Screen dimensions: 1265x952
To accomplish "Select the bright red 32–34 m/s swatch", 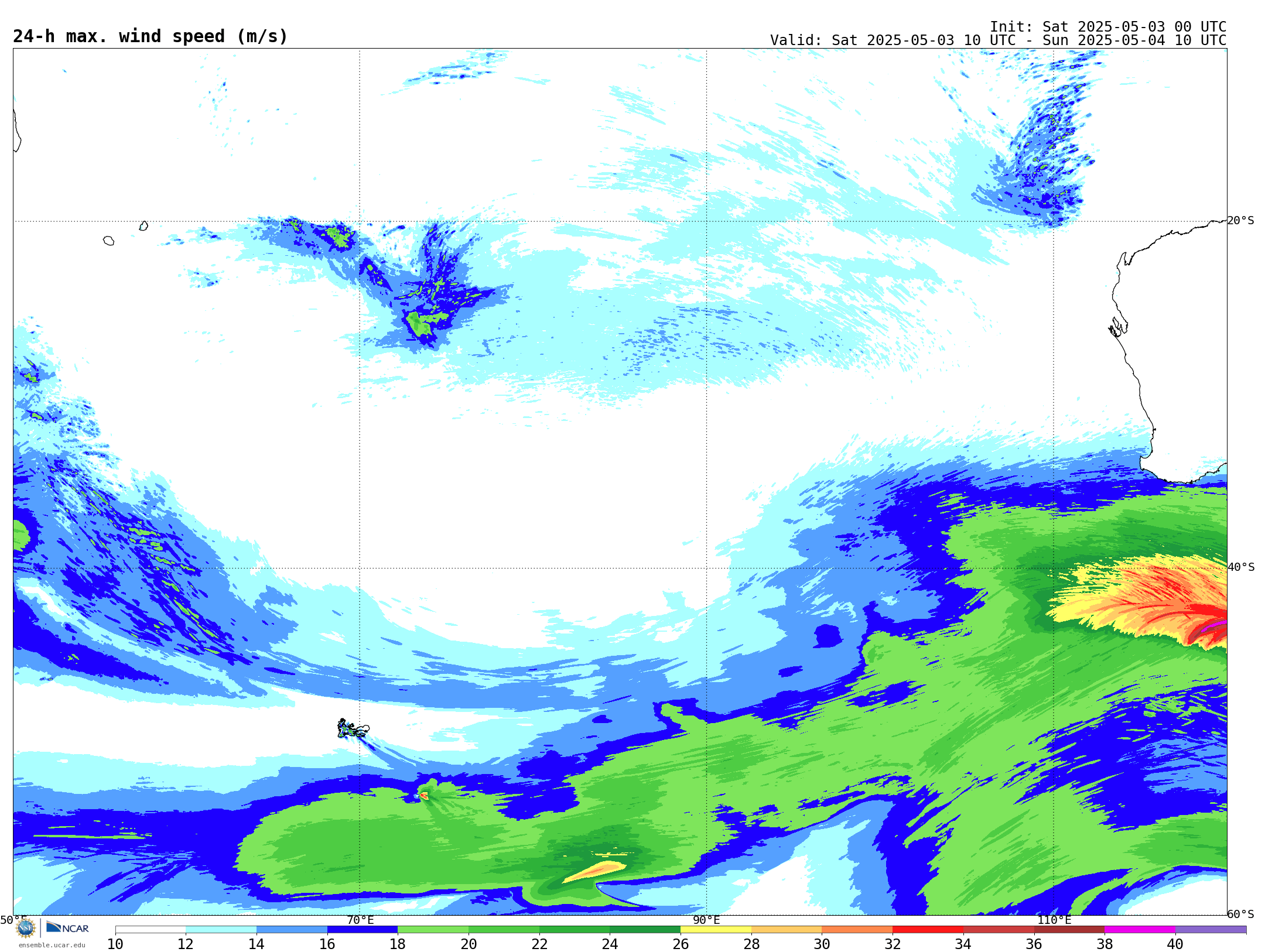I will click(x=928, y=930).
